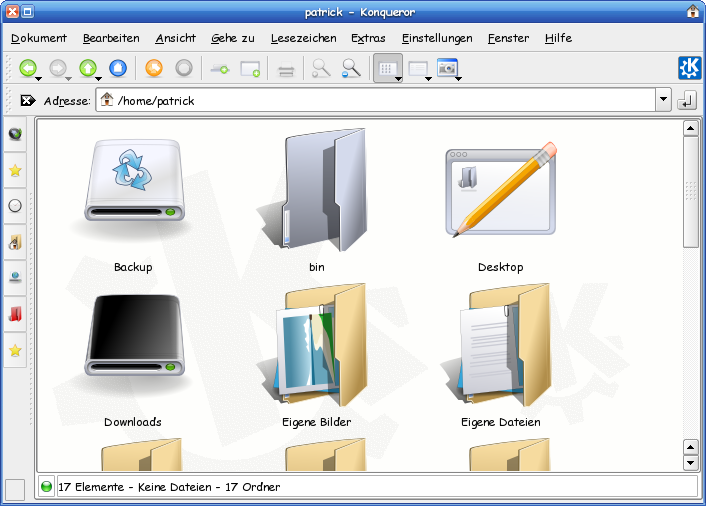Open the history clock sidebar tab
Viewport: 706px width, 506px height.
click(x=15, y=206)
